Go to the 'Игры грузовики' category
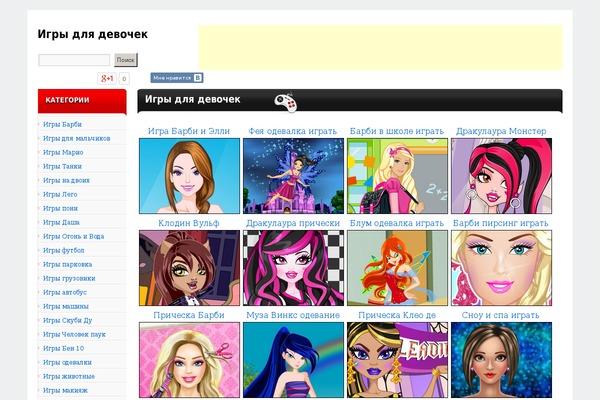The width and height of the screenshot is (600, 400). coord(69,278)
